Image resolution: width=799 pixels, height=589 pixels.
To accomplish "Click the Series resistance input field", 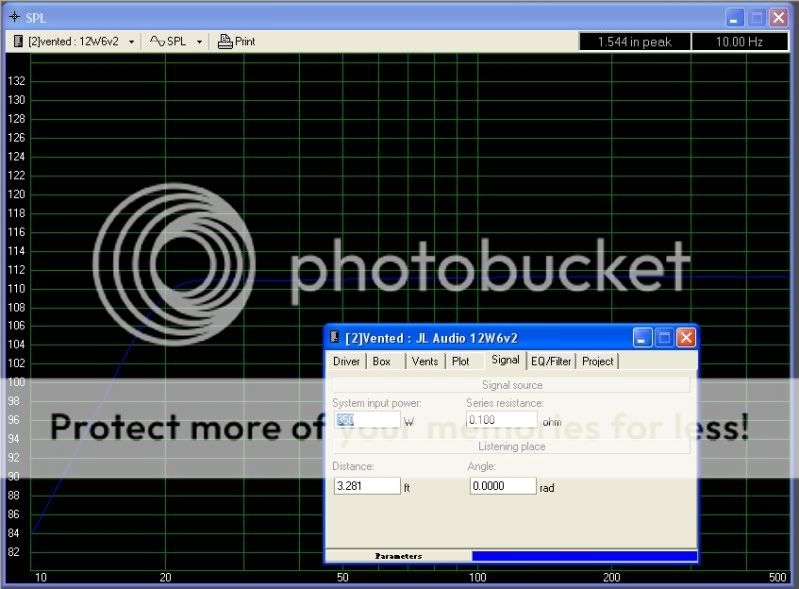I will [x=501, y=420].
